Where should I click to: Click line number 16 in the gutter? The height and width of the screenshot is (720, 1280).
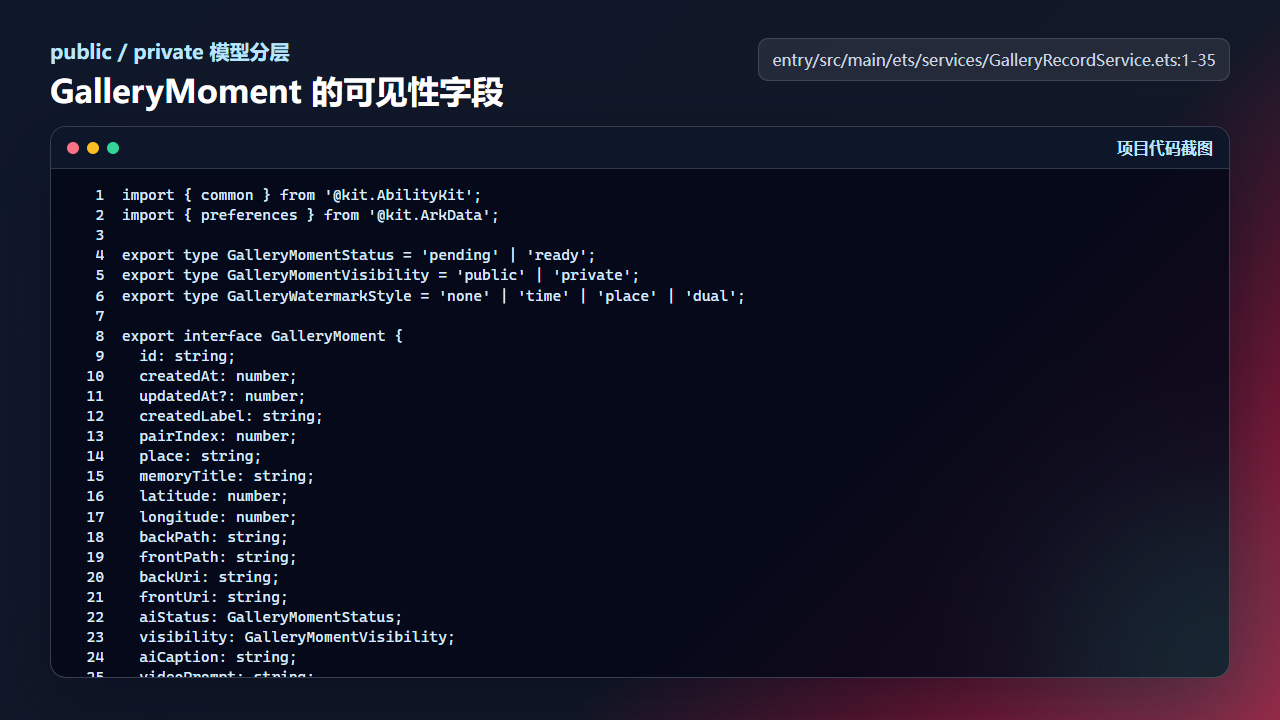(x=95, y=496)
